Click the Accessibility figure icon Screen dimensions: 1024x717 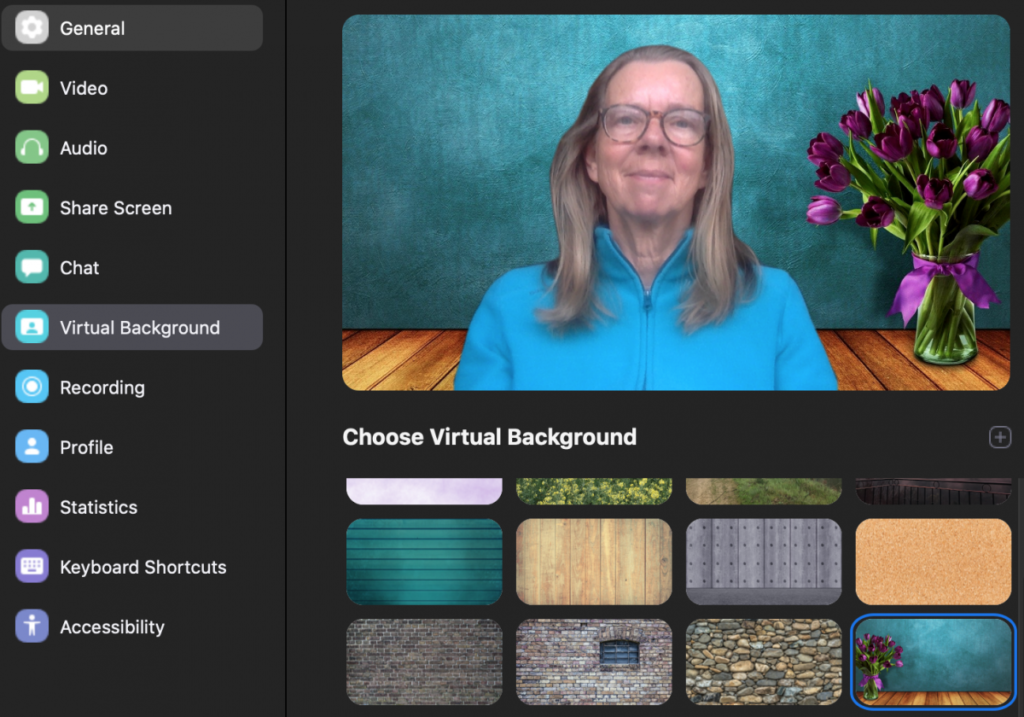coord(32,627)
